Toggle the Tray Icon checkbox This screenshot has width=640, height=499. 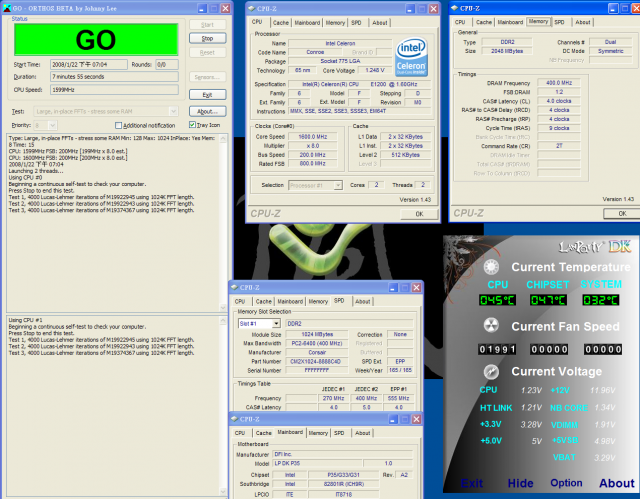(x=192, y=125)
